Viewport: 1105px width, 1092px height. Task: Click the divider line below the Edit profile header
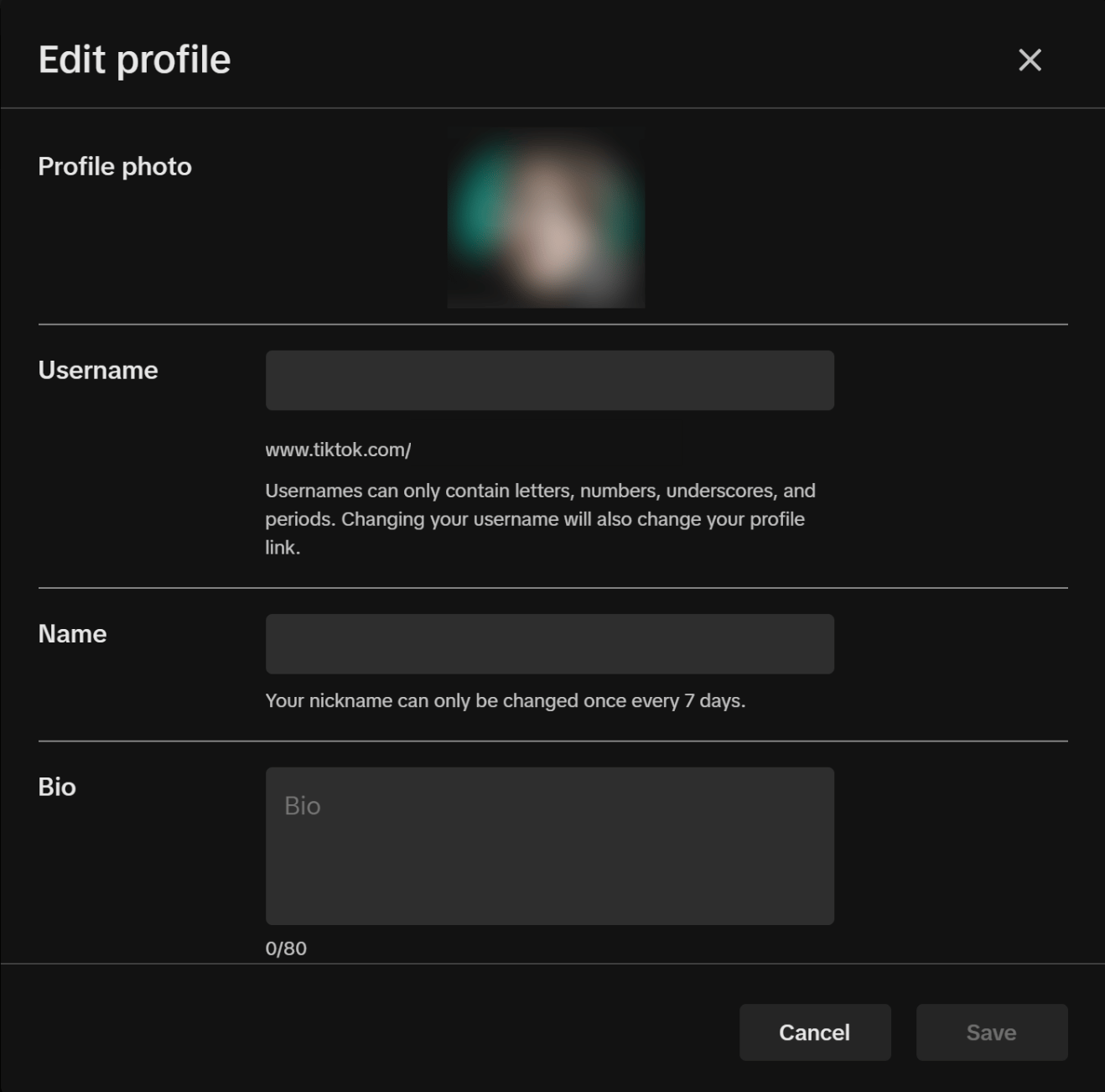[x=552, y=108]
